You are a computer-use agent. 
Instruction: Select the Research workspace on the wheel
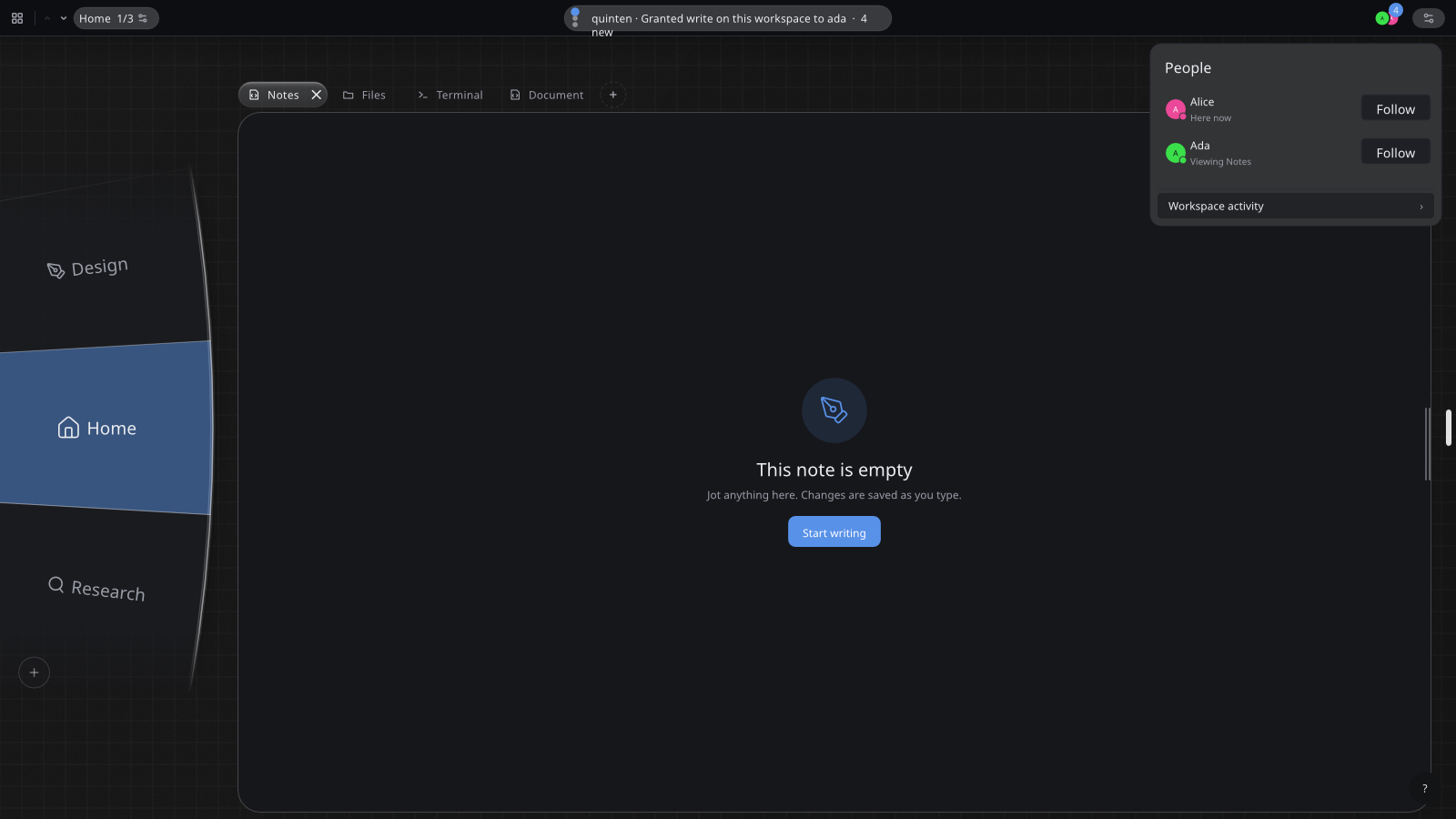(x=96, y=590)
